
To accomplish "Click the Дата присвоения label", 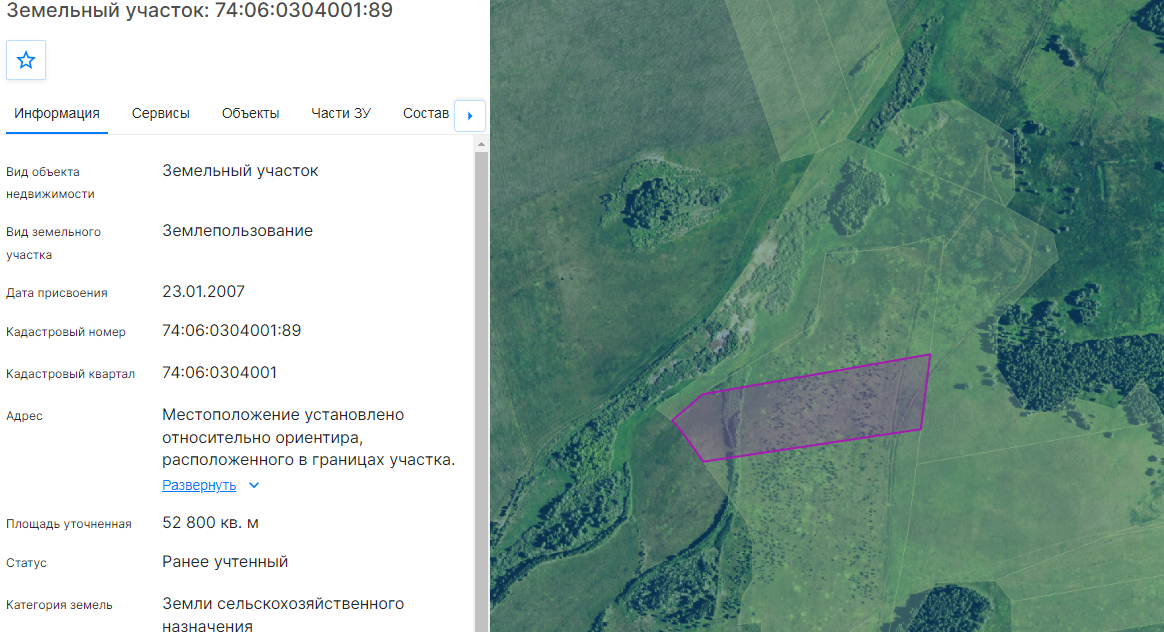I will (x=56, y=293).
